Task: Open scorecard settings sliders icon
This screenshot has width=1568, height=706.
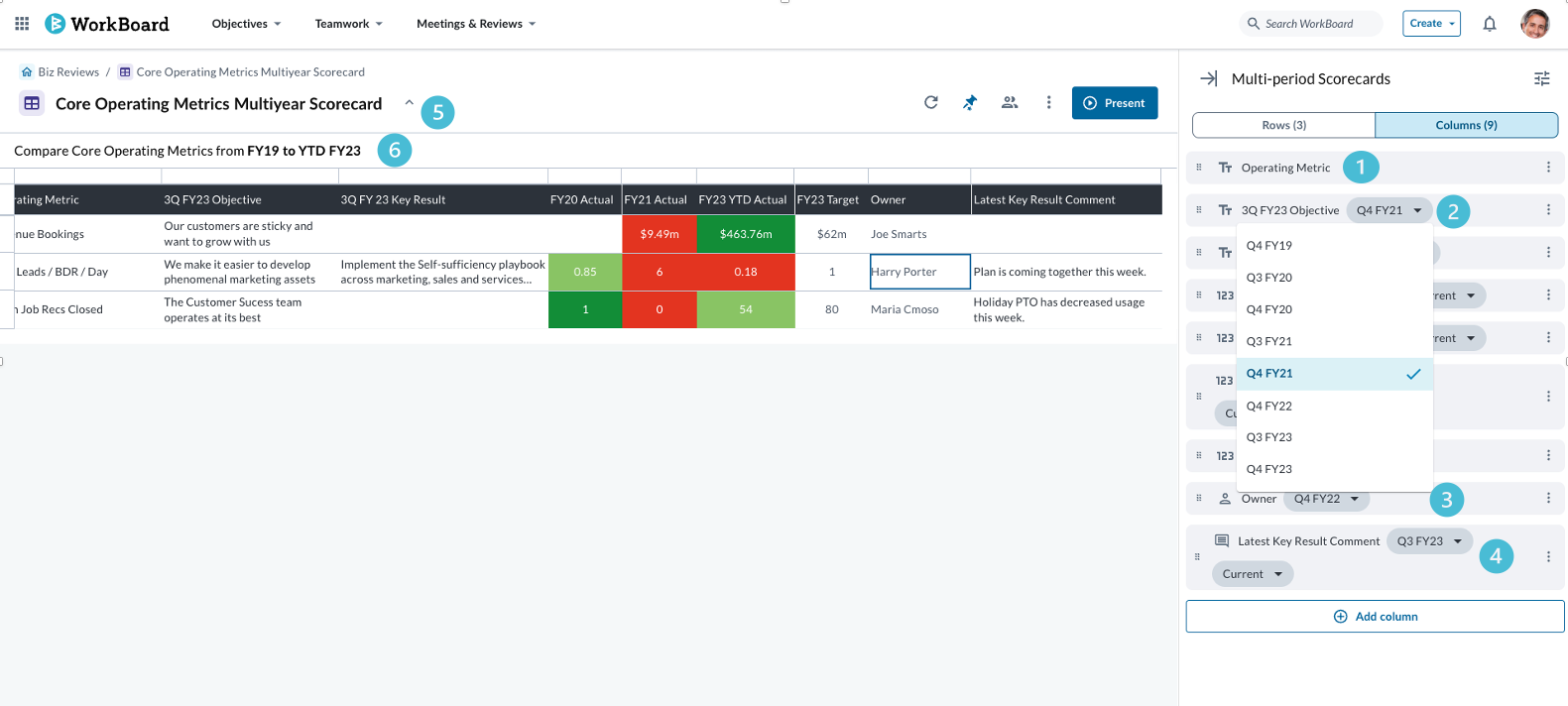Action: pyautogui.click(x=1541, y=78)
